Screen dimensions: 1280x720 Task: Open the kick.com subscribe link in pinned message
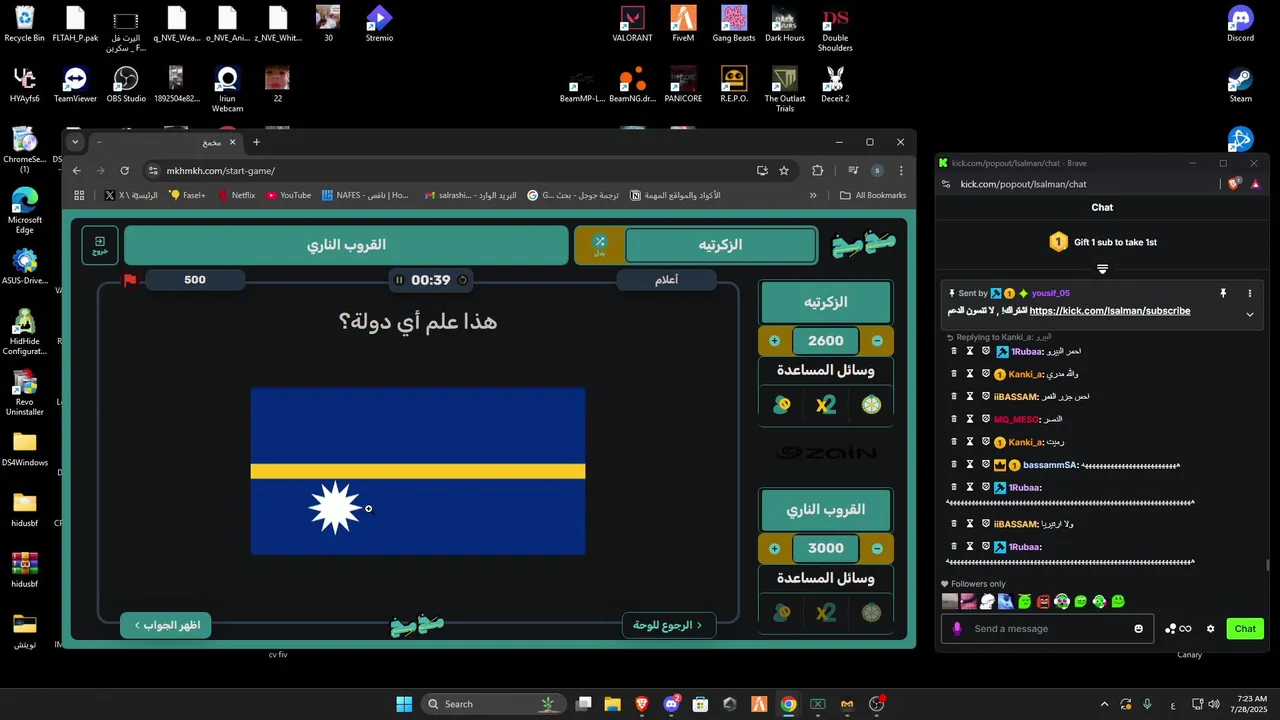[x=1110, y=311]
